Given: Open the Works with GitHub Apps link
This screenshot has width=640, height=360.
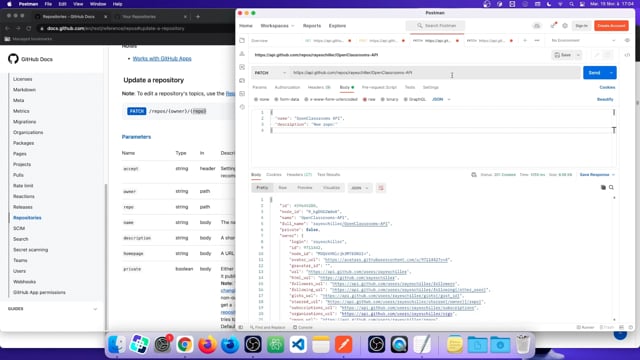Looking at the screenshot, I should (x=162, y=58).
